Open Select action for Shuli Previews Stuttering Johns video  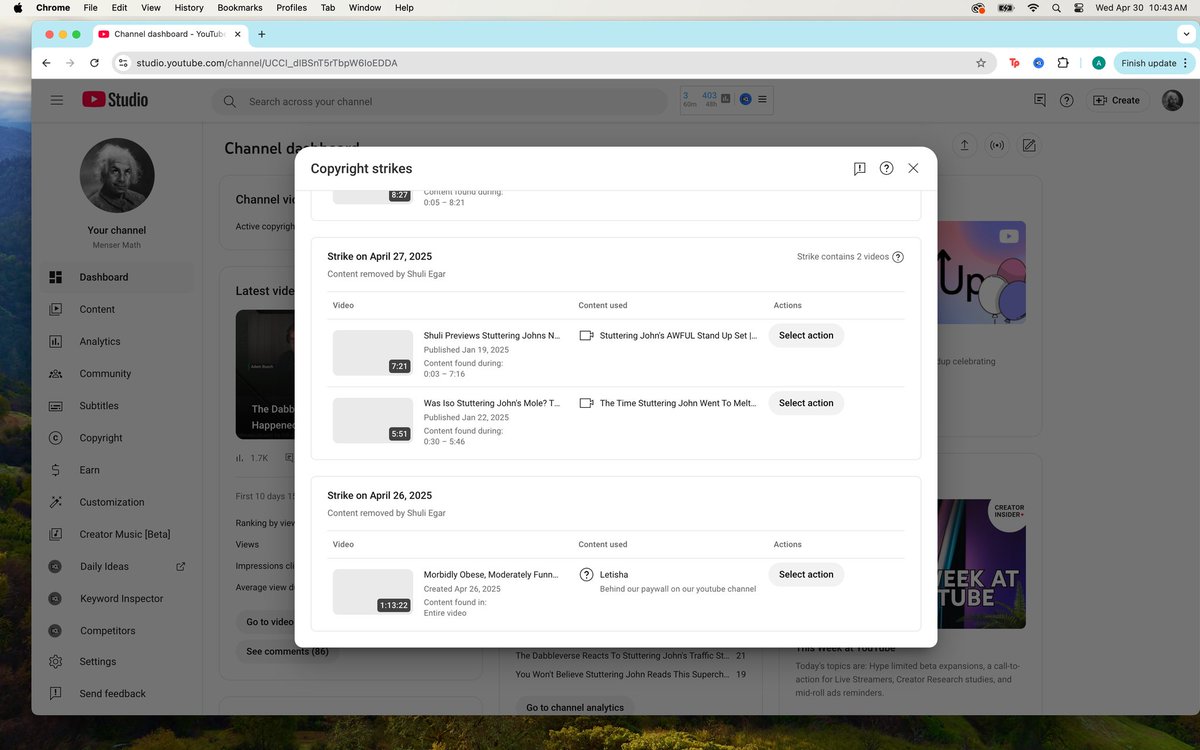[806, 335]
